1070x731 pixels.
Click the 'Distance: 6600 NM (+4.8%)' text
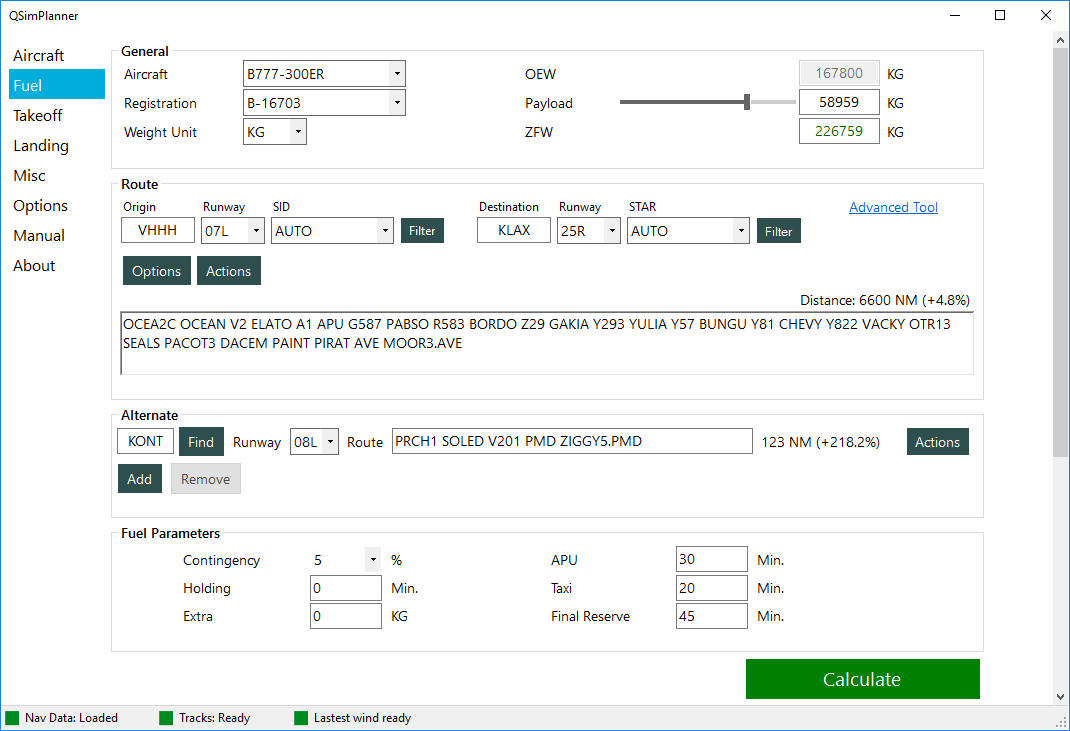(x=884, y=300)
